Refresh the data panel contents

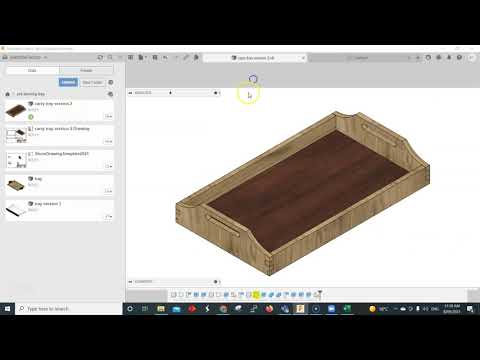100,58
